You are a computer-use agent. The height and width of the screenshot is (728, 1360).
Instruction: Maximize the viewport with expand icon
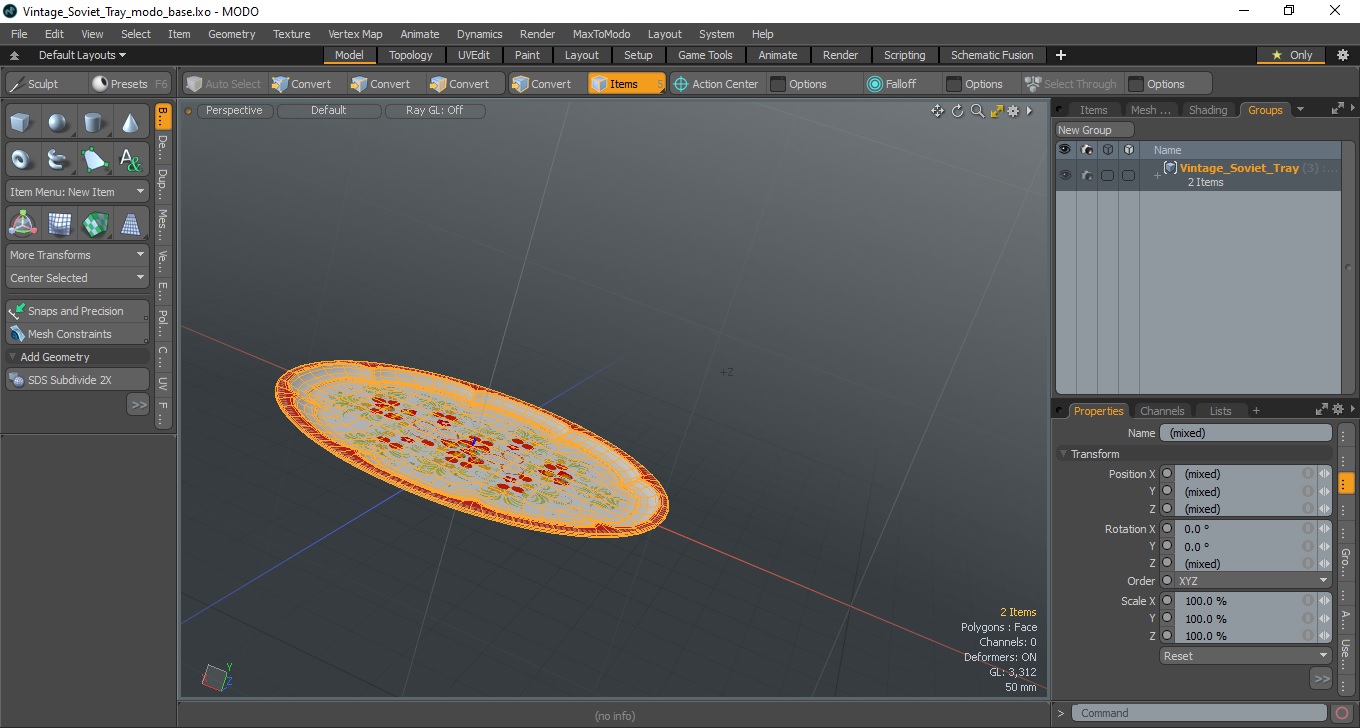(996, 111)
